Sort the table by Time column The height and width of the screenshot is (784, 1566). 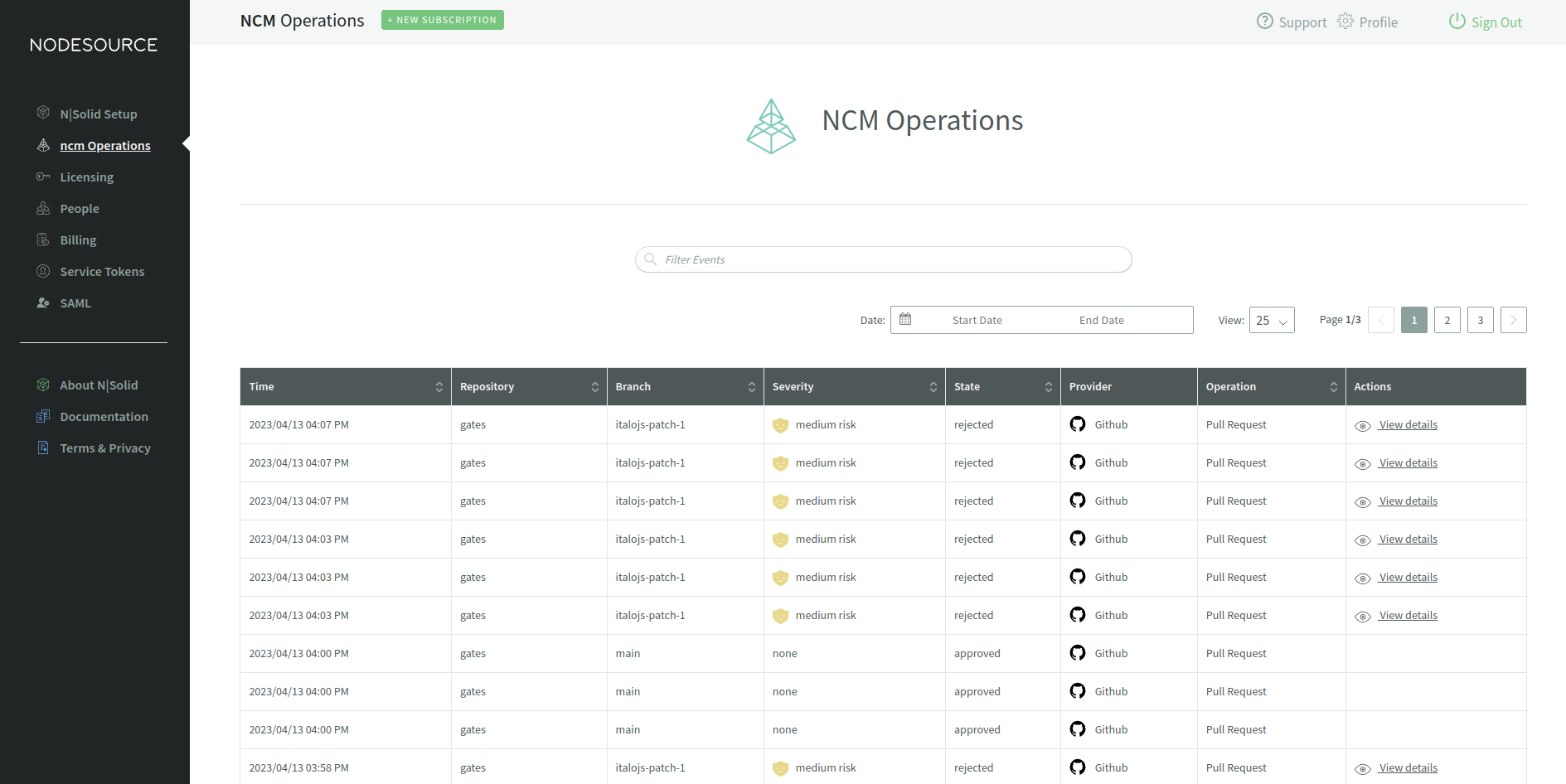coord(439,387)
